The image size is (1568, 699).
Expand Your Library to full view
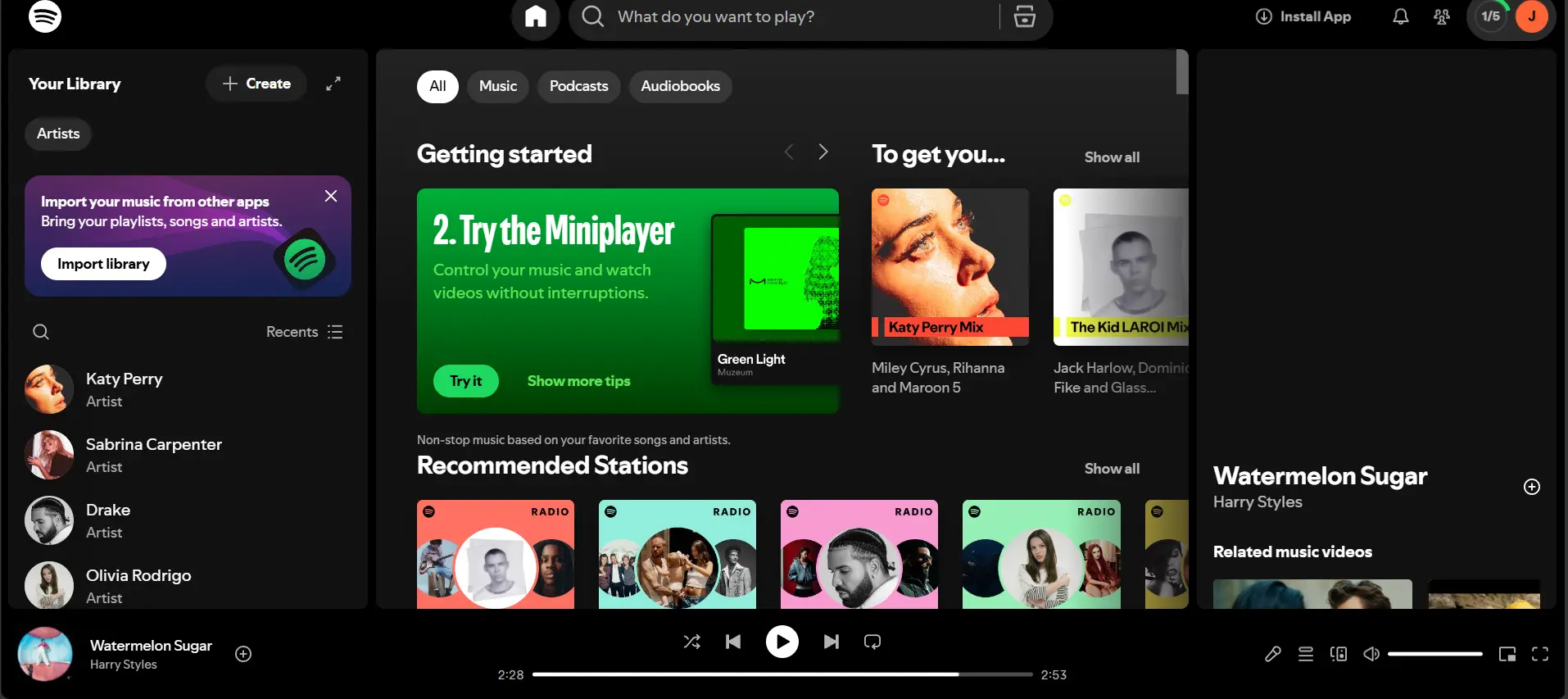tap(333, 84)
